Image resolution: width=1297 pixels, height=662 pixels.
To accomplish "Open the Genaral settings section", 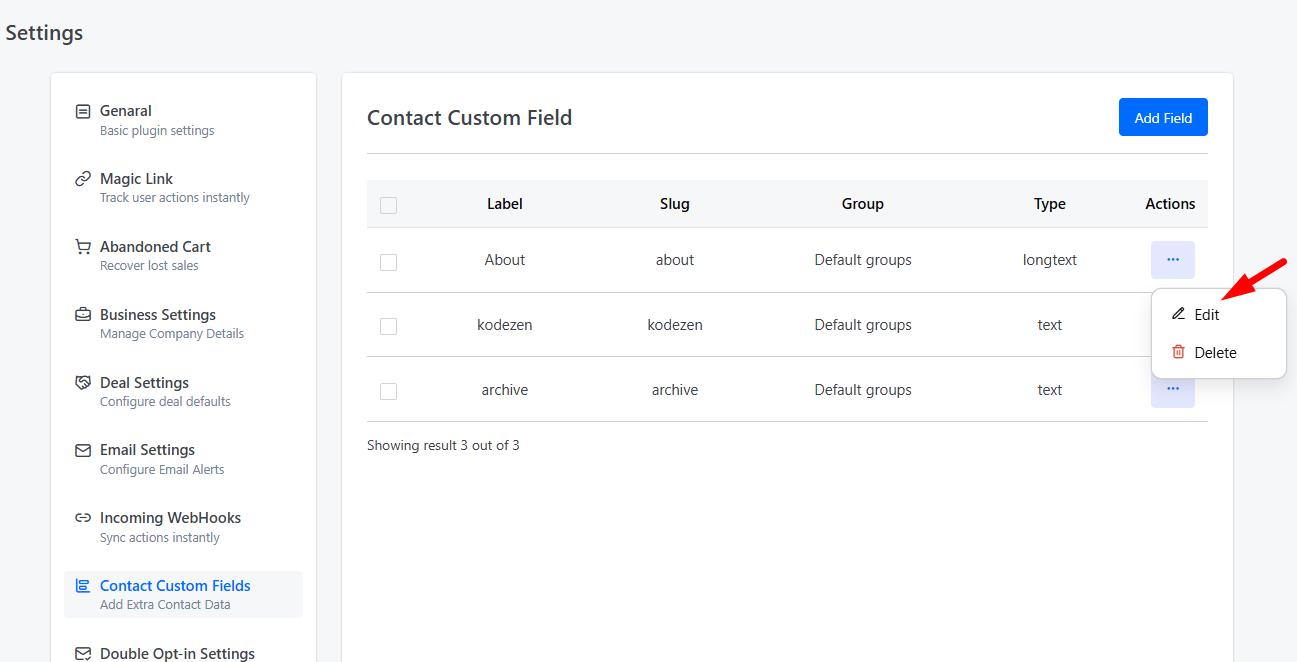I will point(183,120).
